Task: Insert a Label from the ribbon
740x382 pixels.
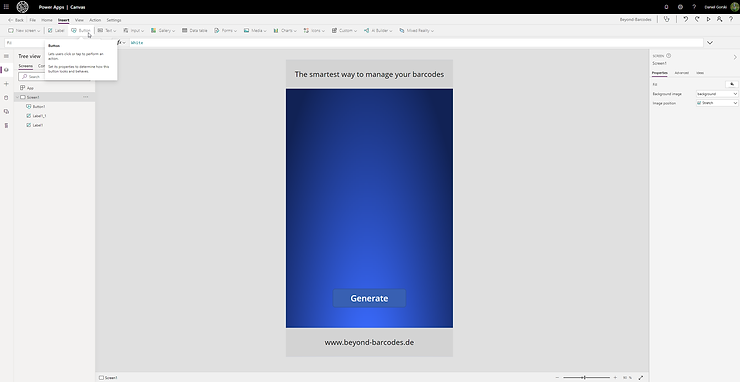Action: [x=56, y=30]
